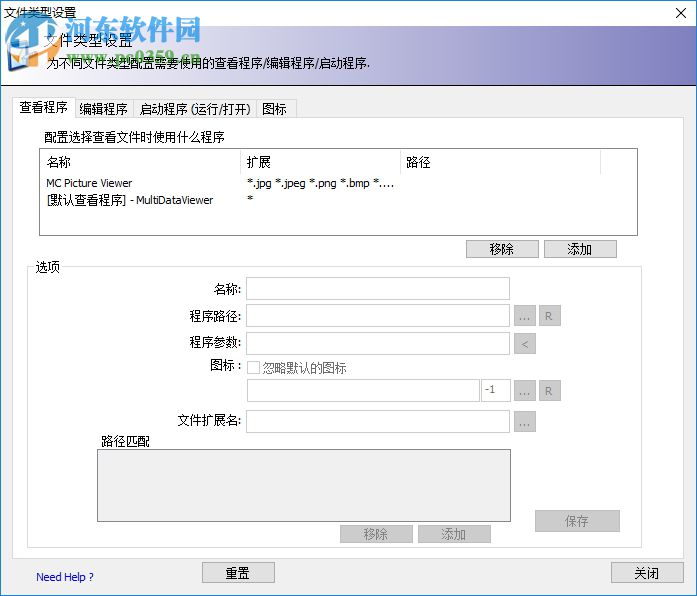Open the Need Help ? link
697x596 pixels.
point(65,577)
